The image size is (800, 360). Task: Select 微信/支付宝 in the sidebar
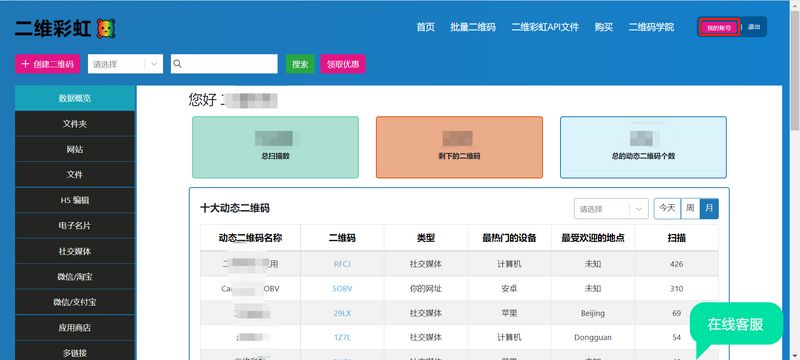[75, 302]
